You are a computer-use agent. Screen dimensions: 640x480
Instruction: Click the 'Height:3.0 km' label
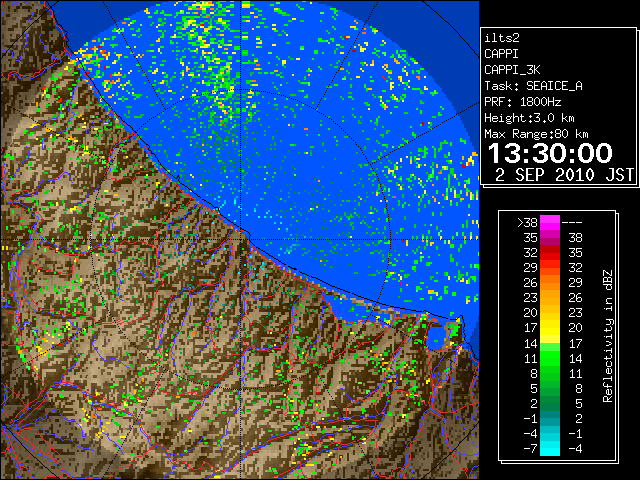click(x=529, y=118)
